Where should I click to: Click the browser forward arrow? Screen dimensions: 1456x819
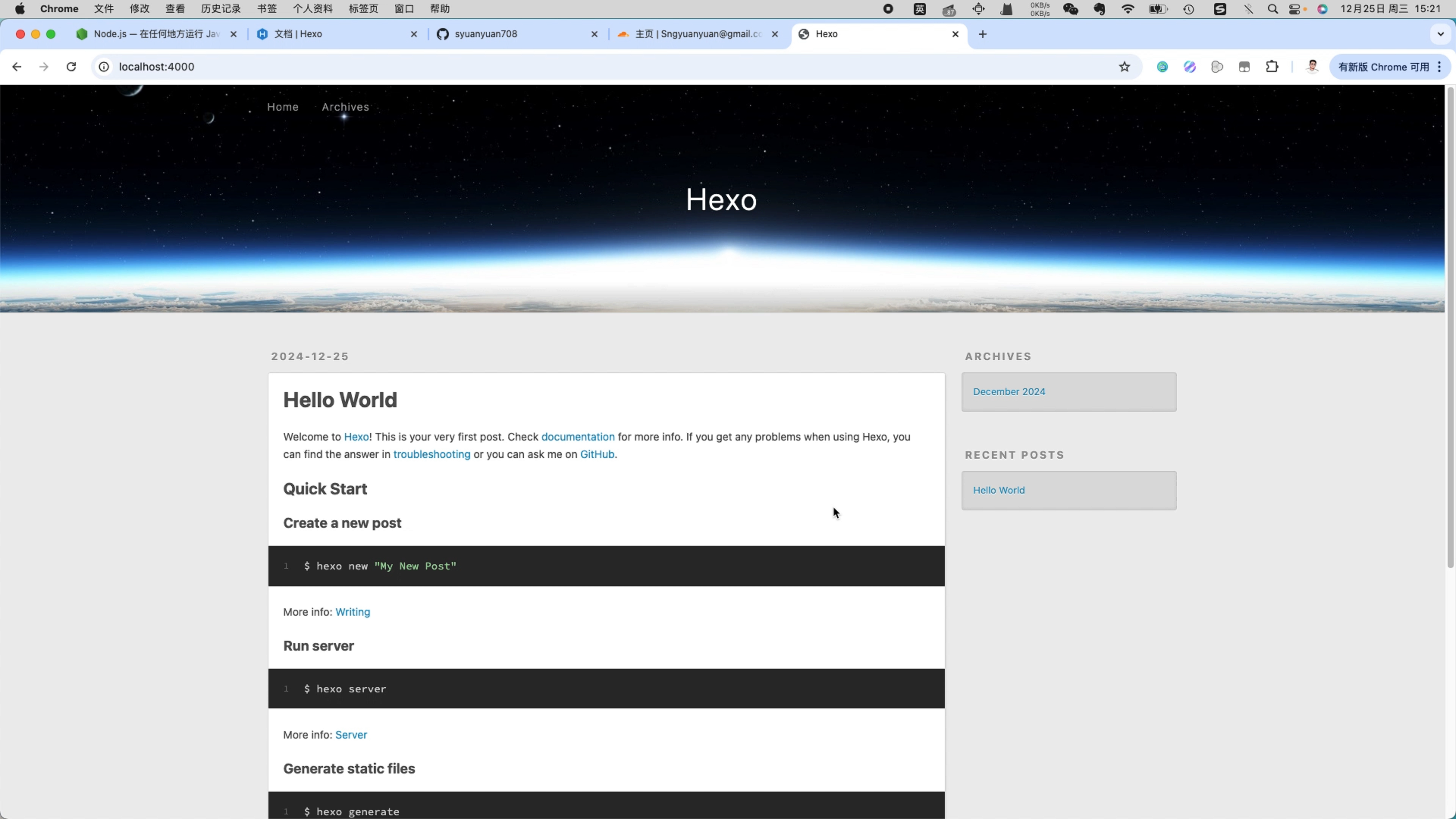click(x=44, y=67)
